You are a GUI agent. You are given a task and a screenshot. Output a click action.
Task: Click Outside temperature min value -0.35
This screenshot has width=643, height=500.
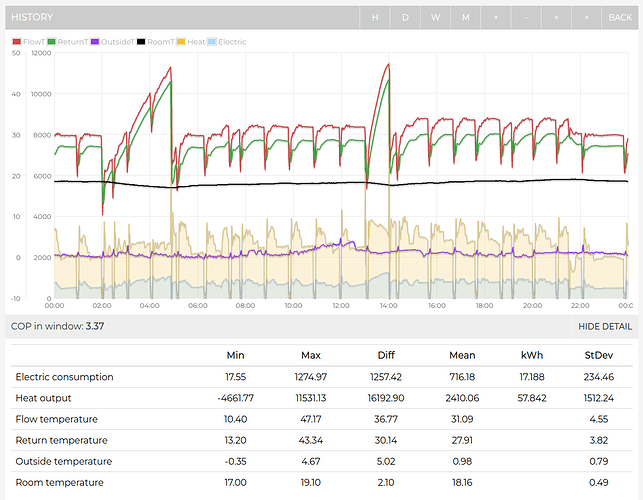pos(235,461)
